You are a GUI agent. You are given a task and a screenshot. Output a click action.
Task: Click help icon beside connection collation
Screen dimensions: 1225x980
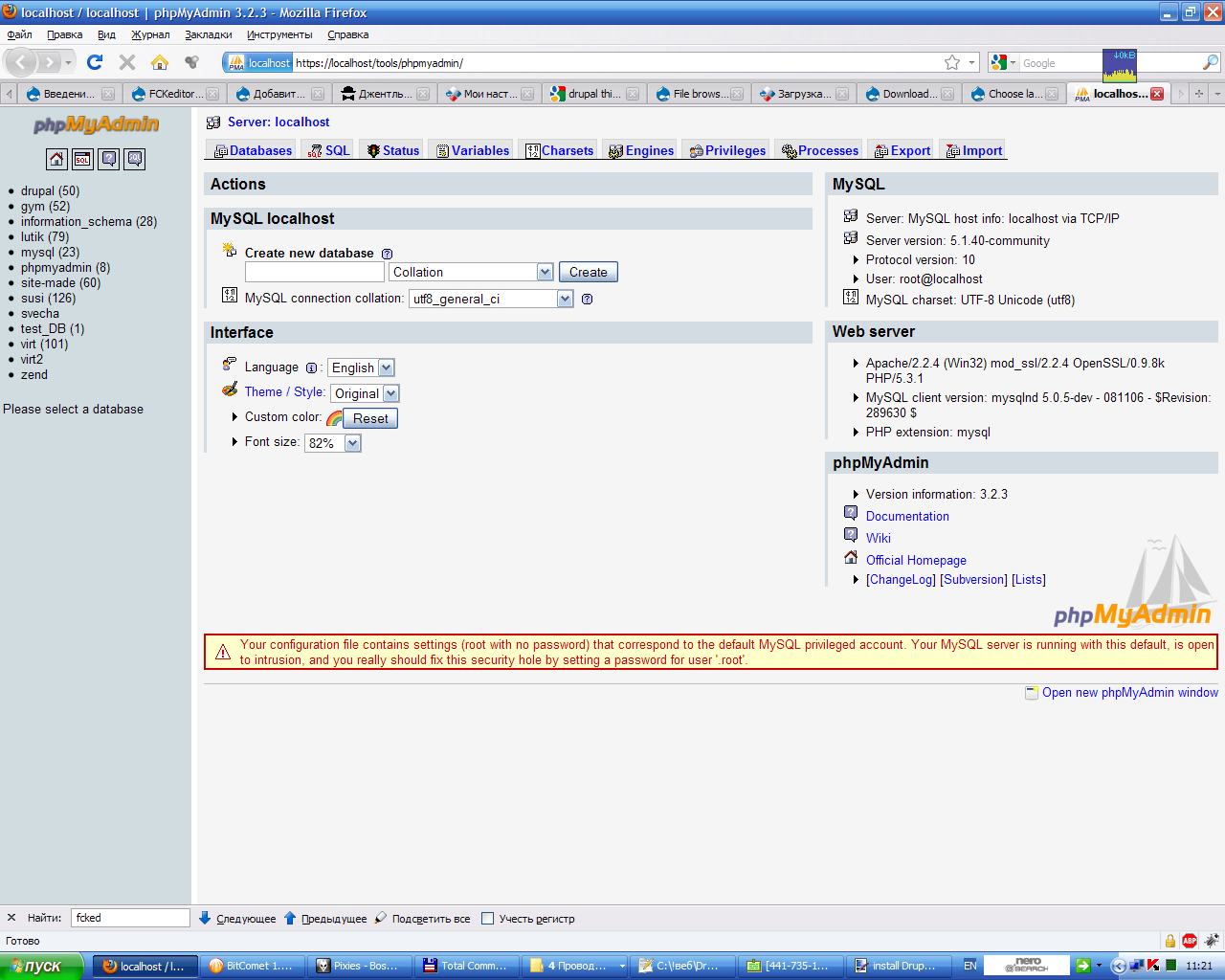tap(587, 299)
